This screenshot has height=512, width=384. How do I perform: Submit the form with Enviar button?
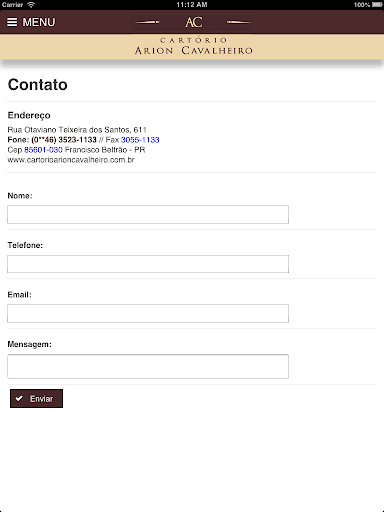point(36,398)
